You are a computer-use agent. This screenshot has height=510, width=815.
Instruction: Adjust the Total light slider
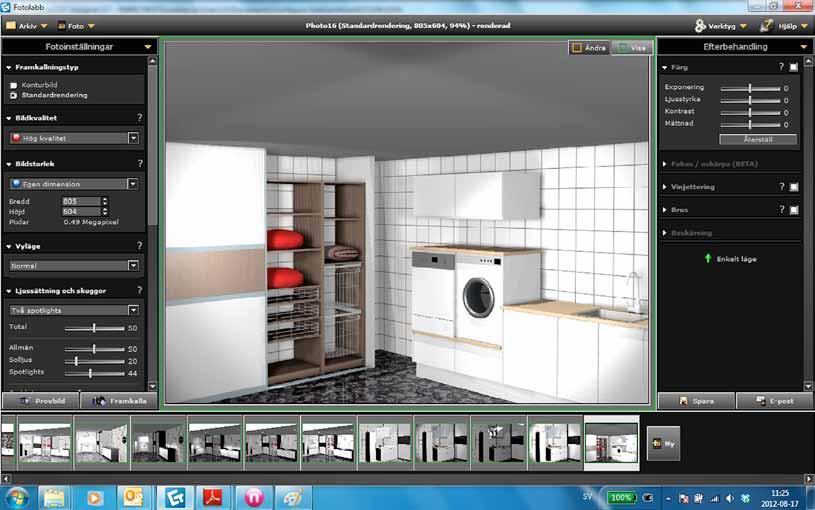click(94, 328)
